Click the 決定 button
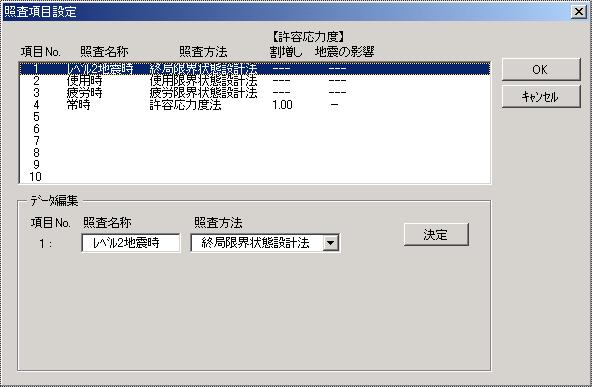The width and height of the screenshot is (592, 387). tap(436, 234)
